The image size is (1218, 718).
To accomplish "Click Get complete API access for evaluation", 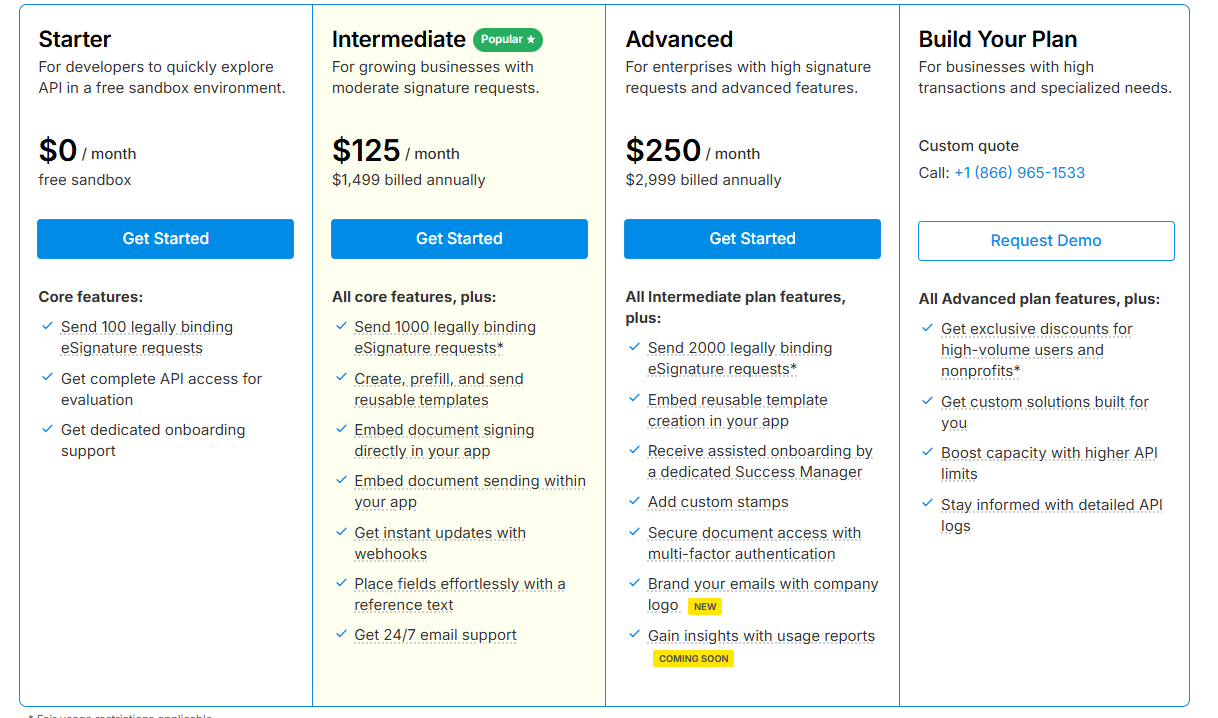I will click(161, 389).
